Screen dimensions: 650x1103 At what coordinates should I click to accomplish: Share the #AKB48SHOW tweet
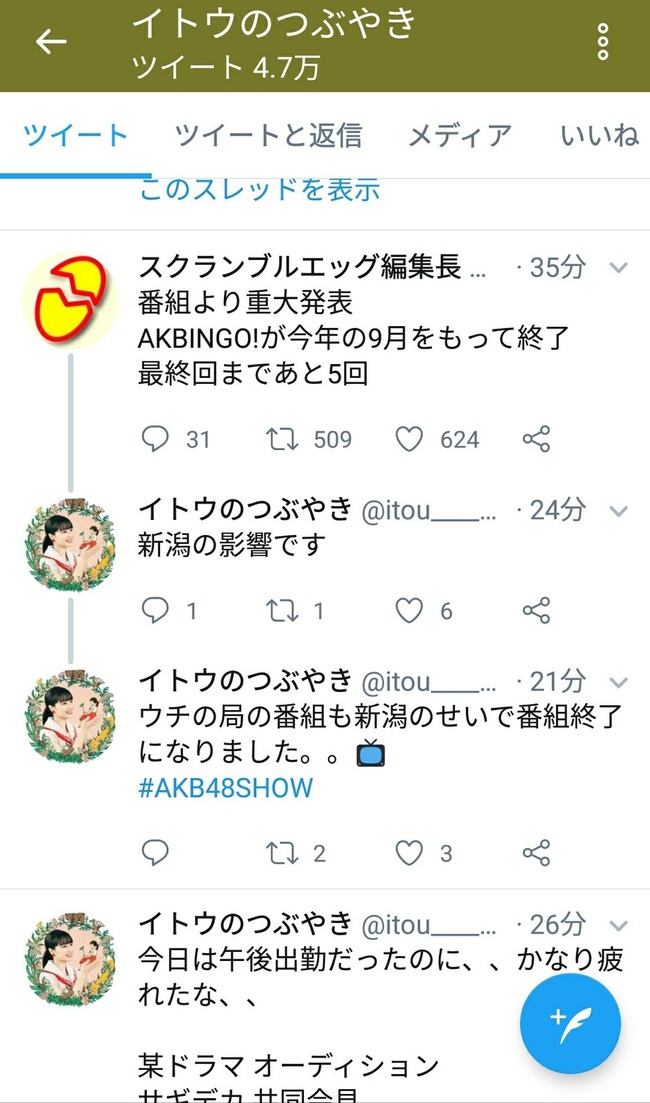pos(537,852)
